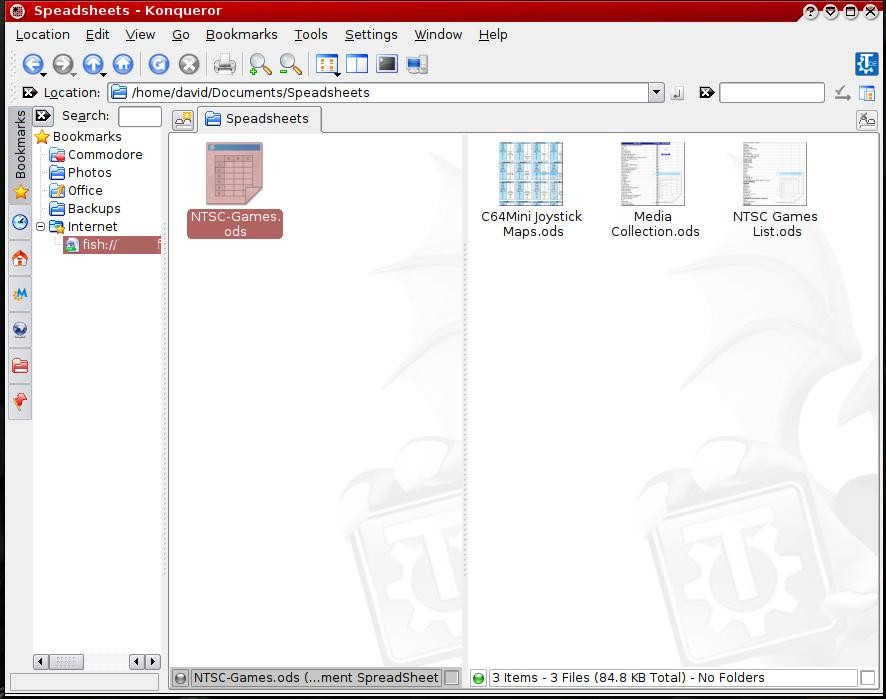
Task: Select the fish:// bookmark entry
Action: [x=112, y=245]
